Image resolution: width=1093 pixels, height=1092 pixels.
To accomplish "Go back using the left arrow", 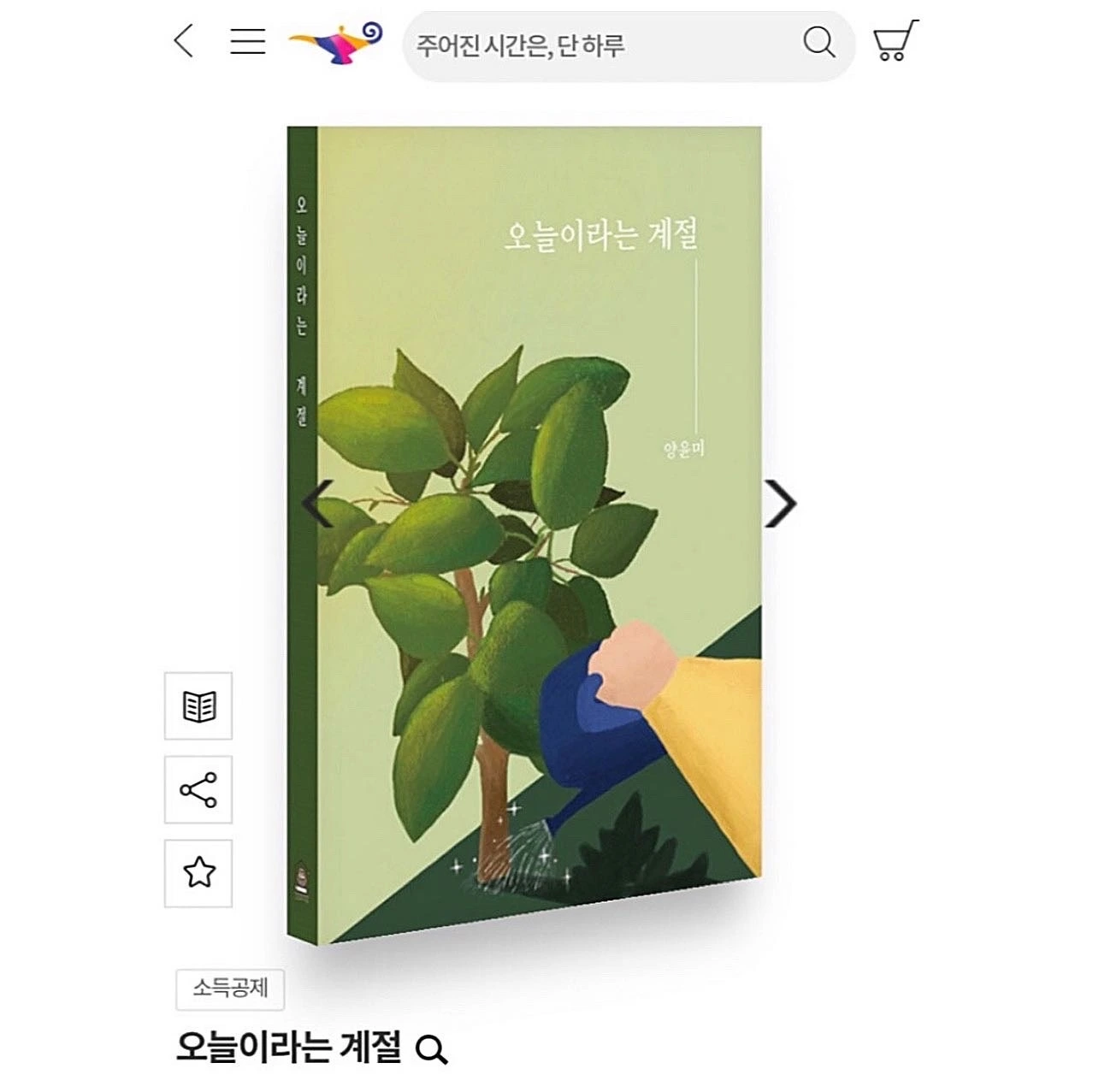I will click(184, 40).
